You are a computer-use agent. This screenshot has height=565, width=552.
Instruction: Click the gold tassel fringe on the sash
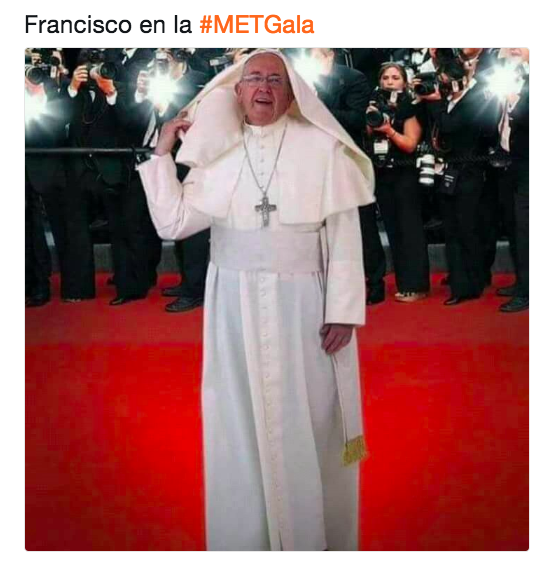point(354,450)
